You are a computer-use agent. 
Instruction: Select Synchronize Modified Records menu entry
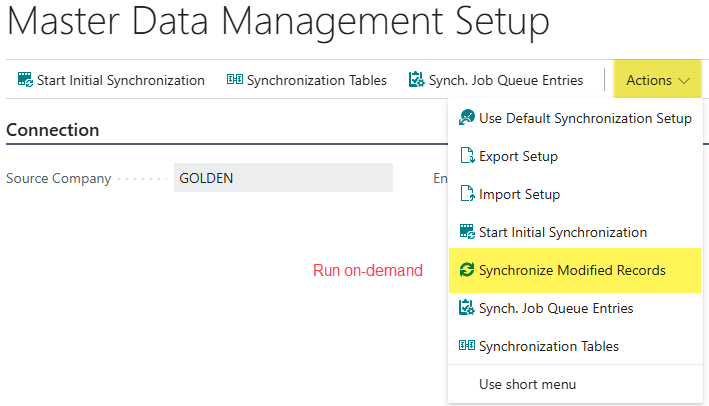pos(572,270)
